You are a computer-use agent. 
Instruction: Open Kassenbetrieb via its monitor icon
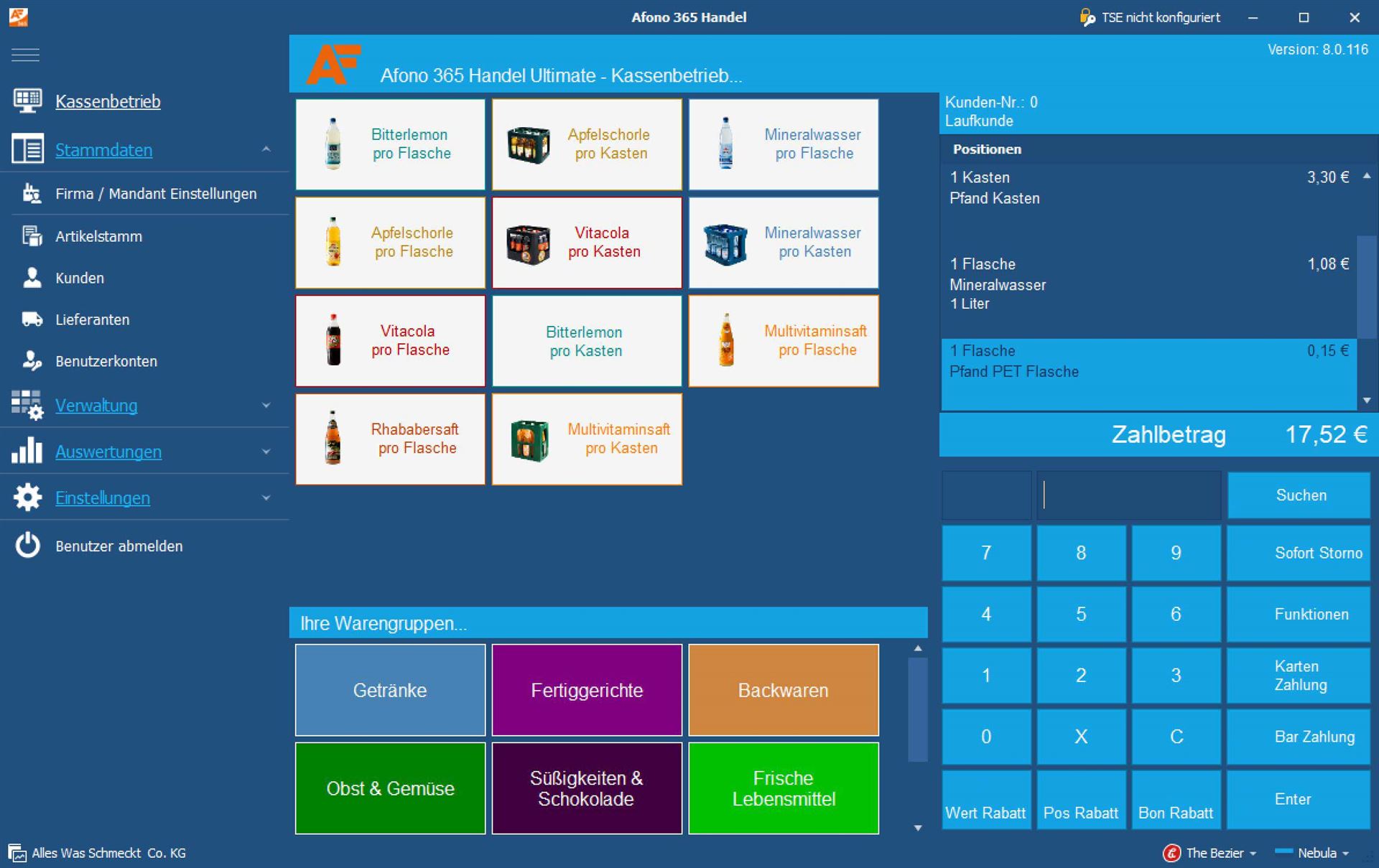coord(27,101)
